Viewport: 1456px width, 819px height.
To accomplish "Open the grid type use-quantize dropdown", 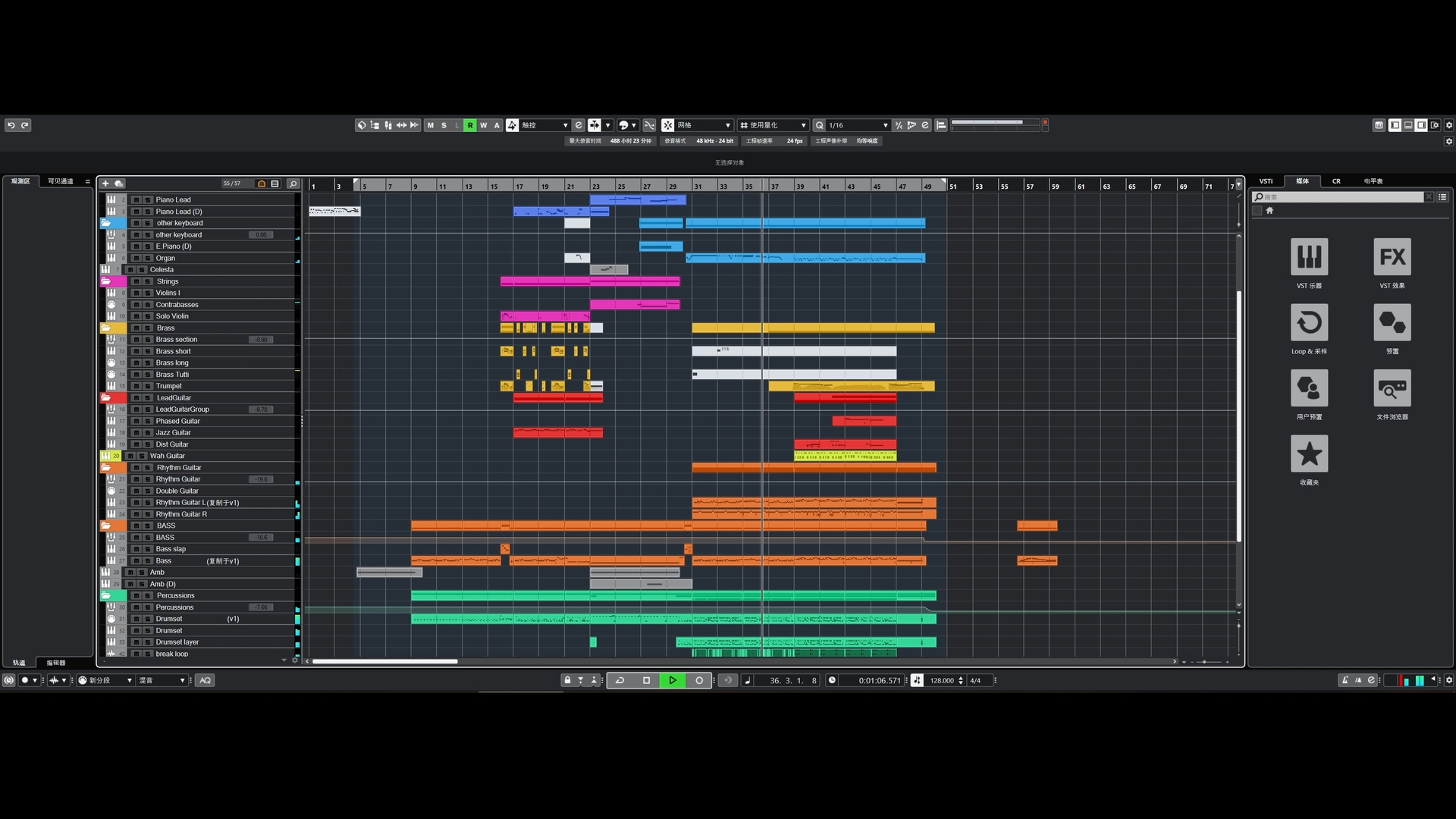I will [x=773, y=125].
